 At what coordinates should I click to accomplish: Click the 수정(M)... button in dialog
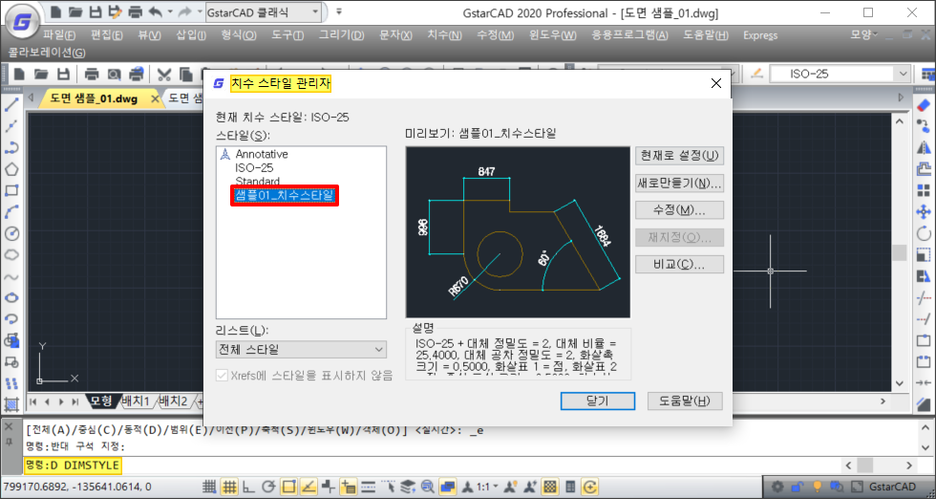[679, 210]
